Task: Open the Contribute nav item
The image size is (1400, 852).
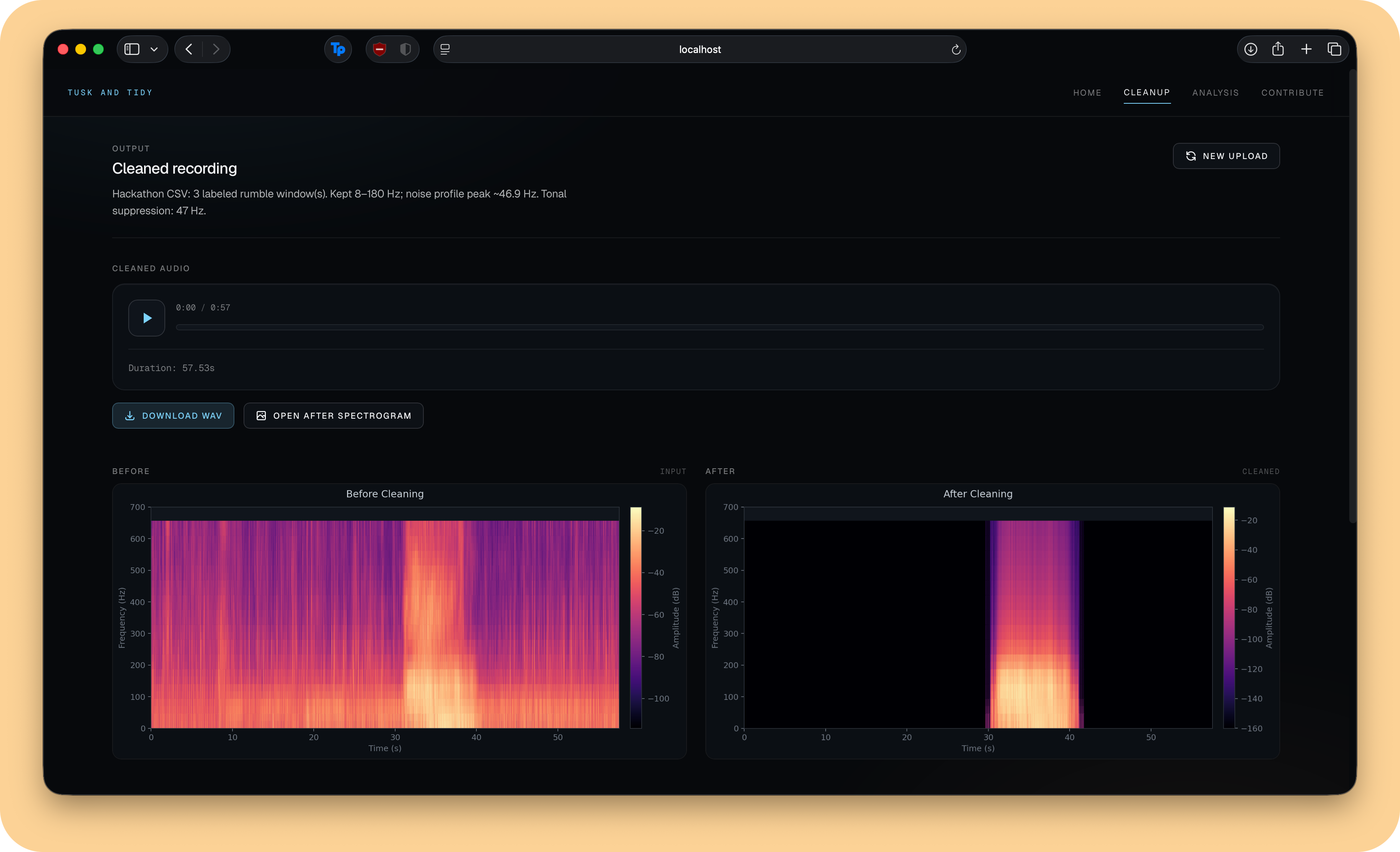Action: [1292, 93]
